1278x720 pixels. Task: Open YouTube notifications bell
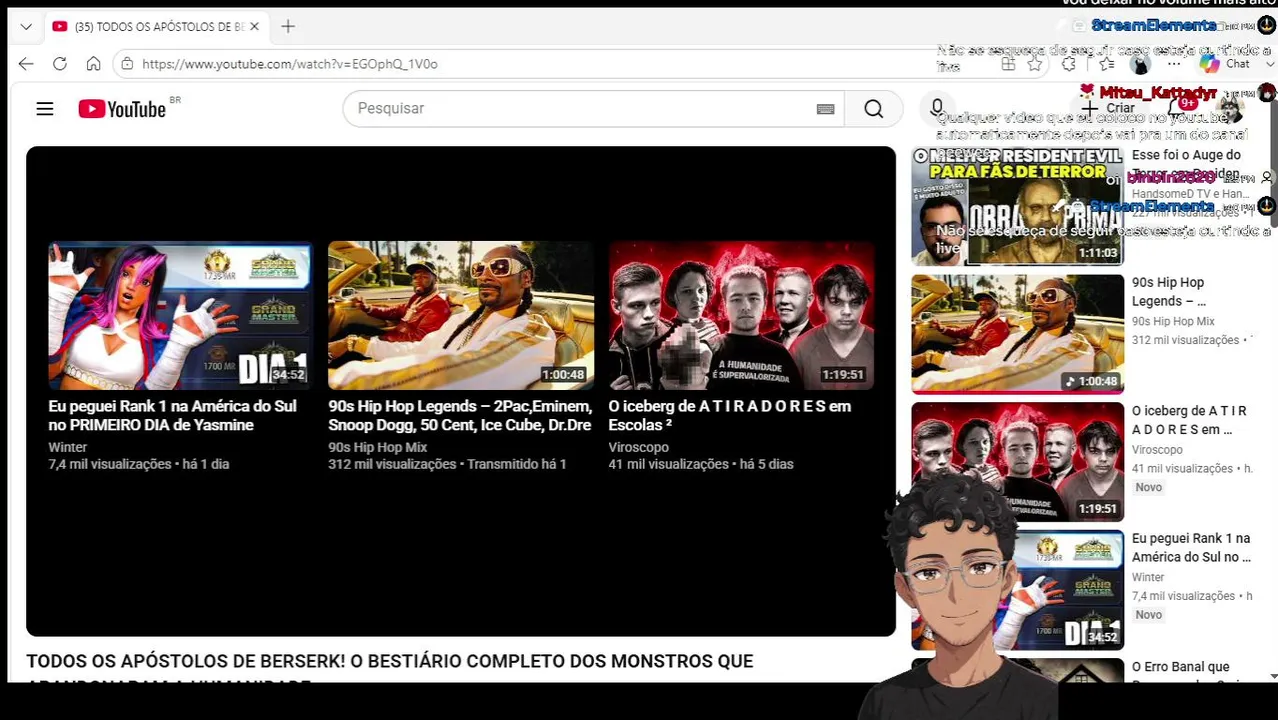[1178, 108]
